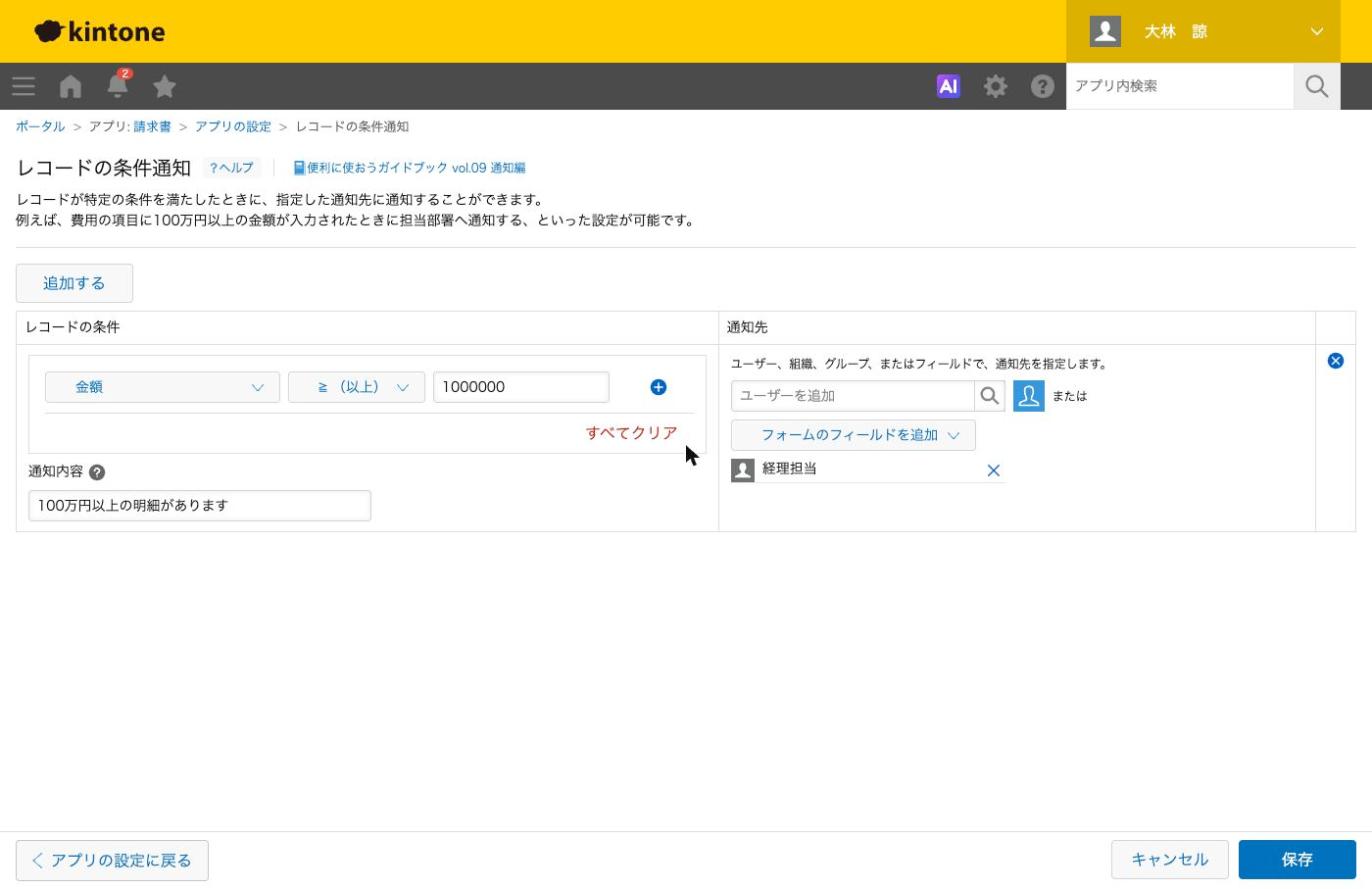Focus the アプリ内検索 search box
The image size is (1372, 889).
click(x=1180, y=86)
